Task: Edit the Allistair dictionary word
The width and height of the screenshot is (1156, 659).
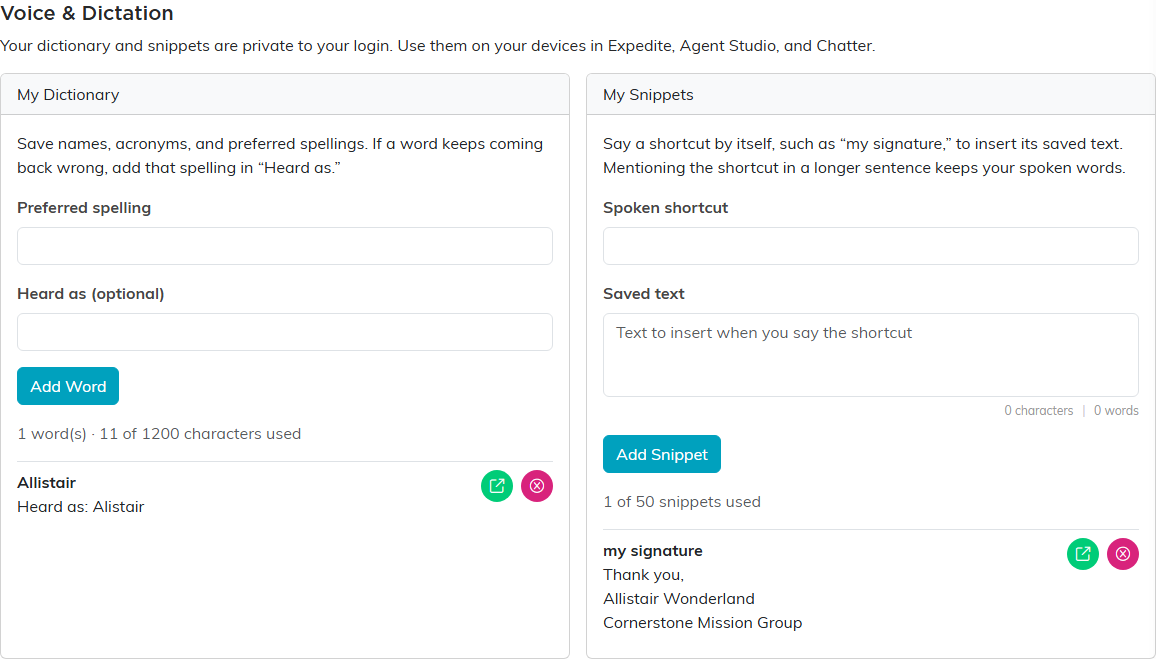Action: point(497,486)
